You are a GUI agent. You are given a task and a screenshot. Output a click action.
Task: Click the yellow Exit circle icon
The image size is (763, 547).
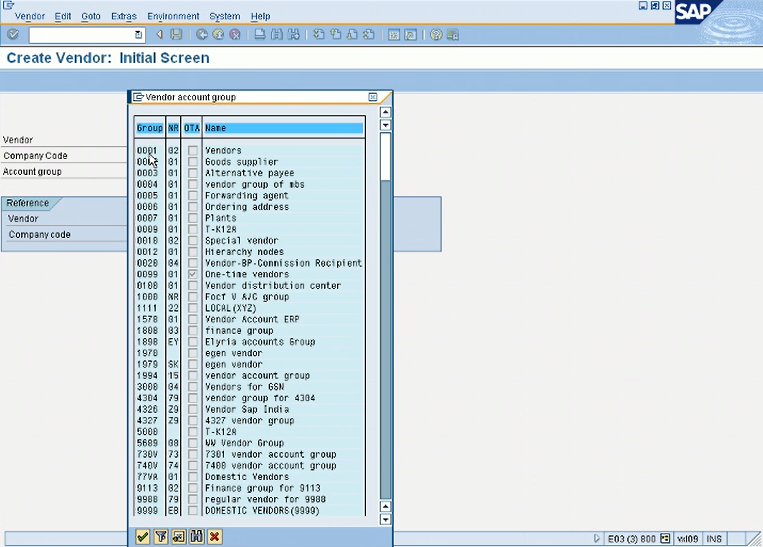point(218,35)
